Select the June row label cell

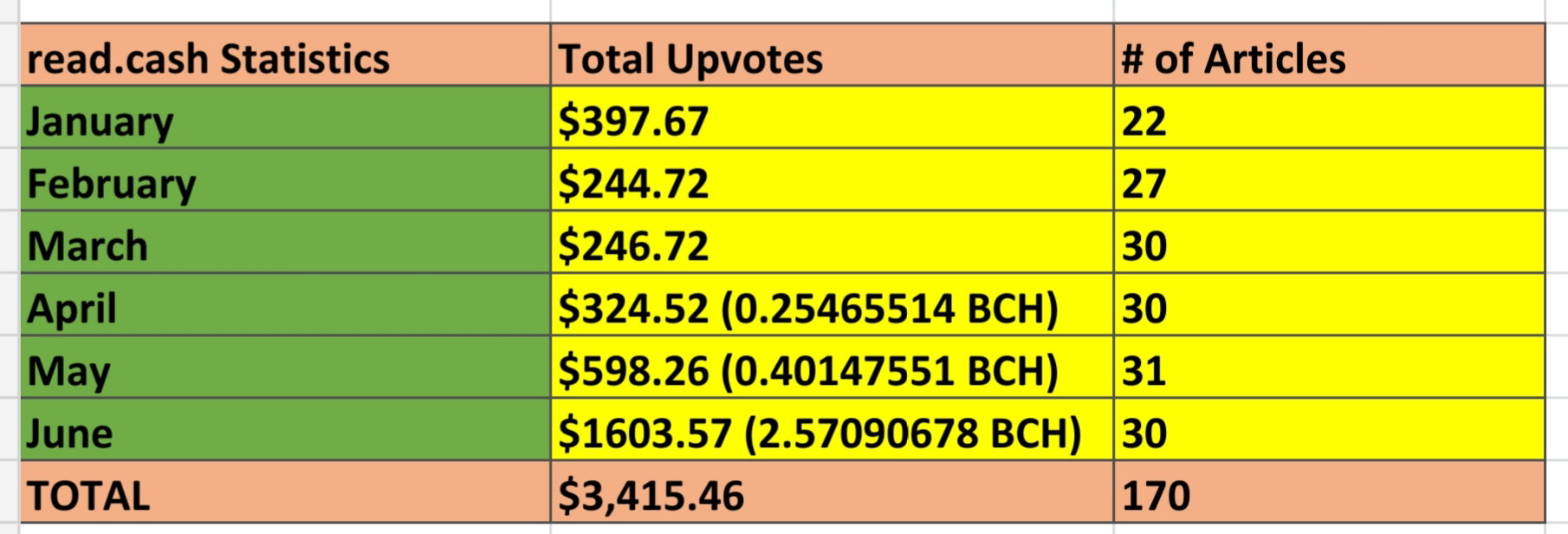click(x=285, y=429)
